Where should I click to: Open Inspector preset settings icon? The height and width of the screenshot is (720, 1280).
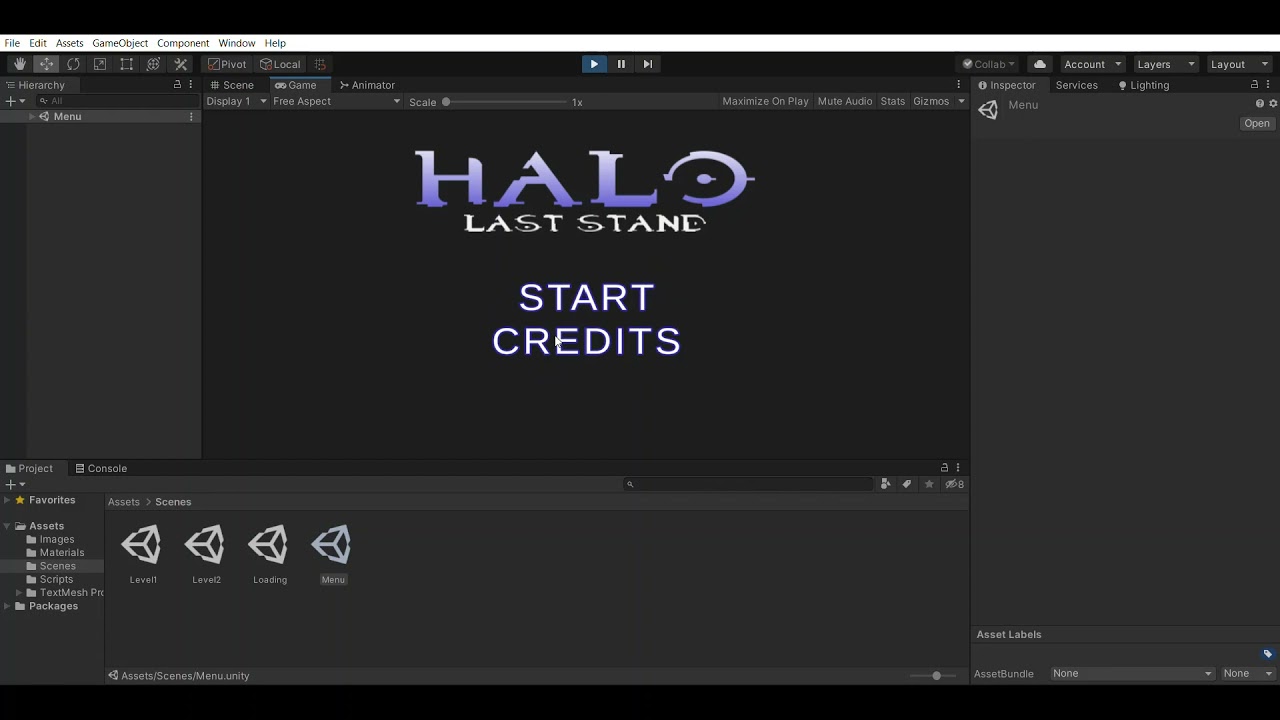pyautogui.click(x=1273, y=104)
